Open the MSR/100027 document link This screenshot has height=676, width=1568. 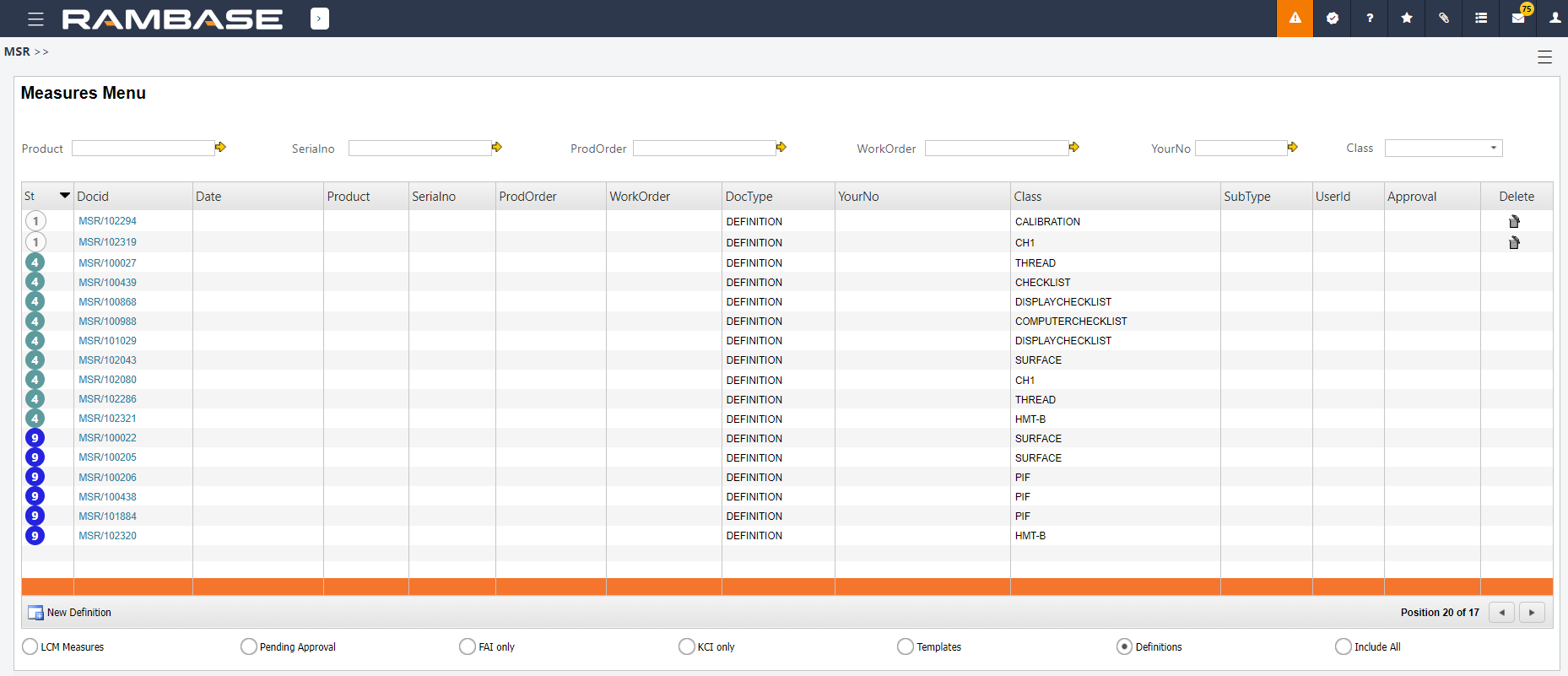pos(107,263)
